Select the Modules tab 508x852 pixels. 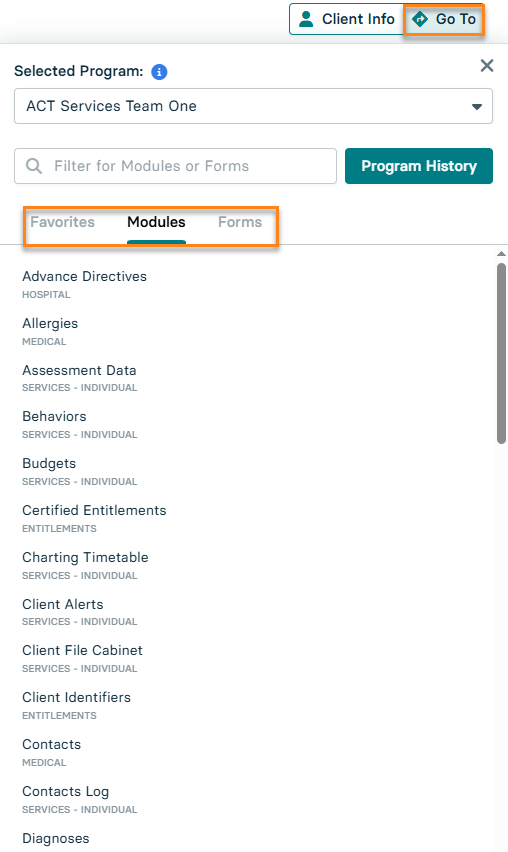point(156,222)
